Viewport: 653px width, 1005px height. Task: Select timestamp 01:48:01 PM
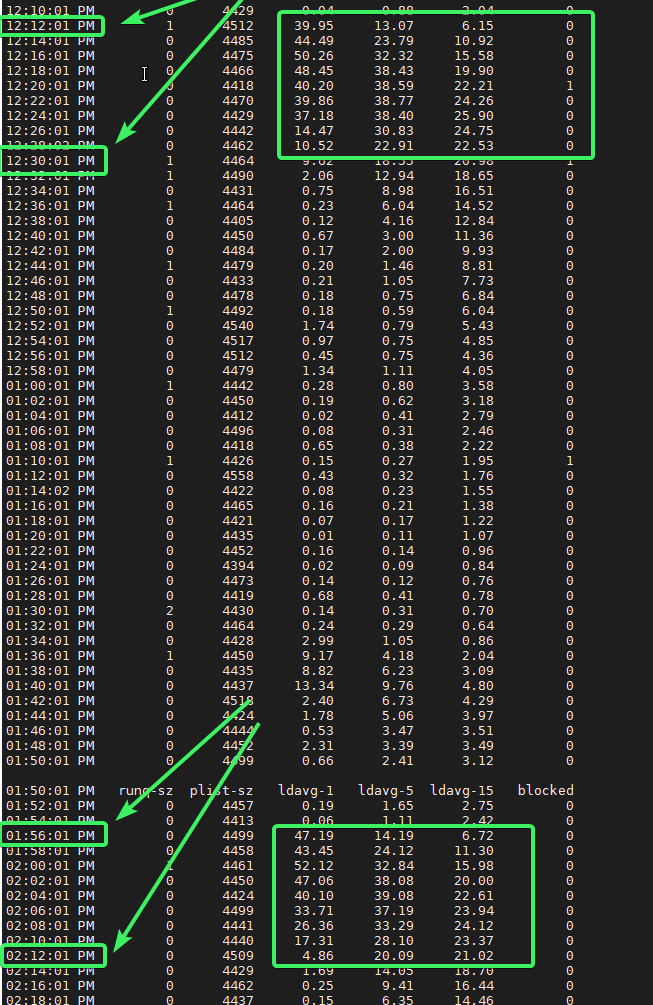pyautogui.click(x=50, y=746)
